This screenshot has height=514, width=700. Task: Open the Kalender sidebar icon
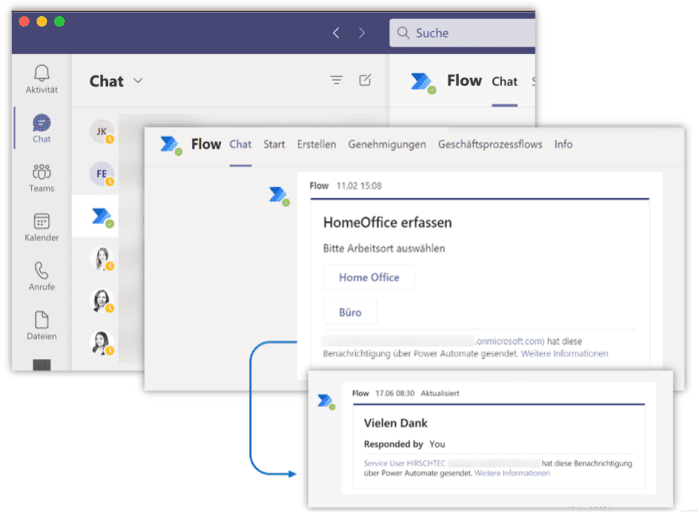41,222
